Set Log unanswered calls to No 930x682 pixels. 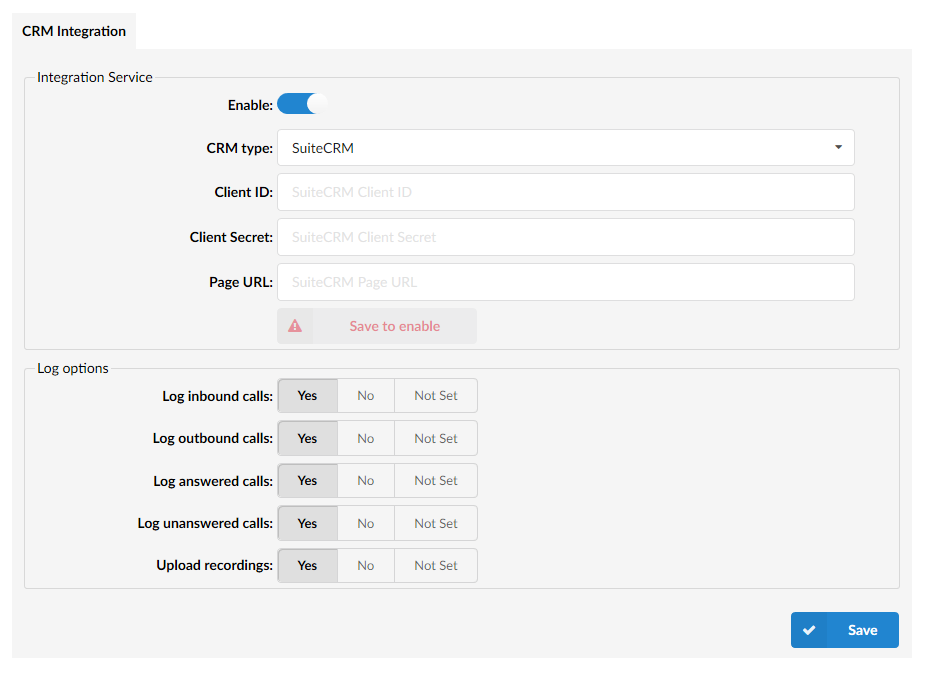[366, 523]
